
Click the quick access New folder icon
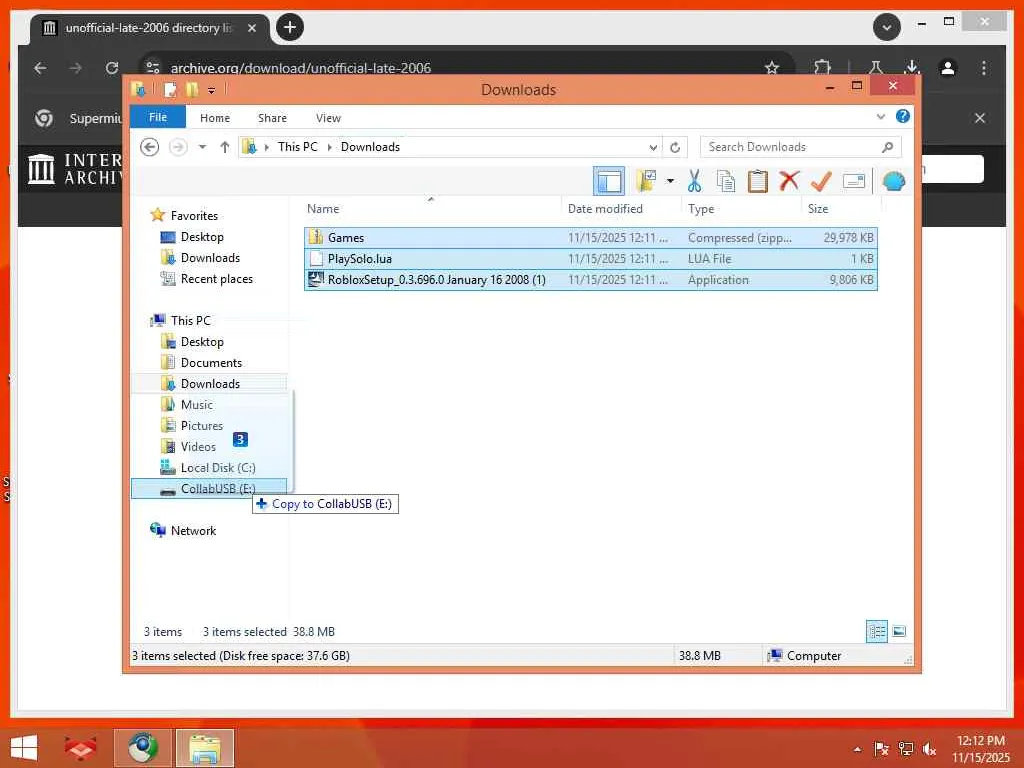tap(192, 89)
